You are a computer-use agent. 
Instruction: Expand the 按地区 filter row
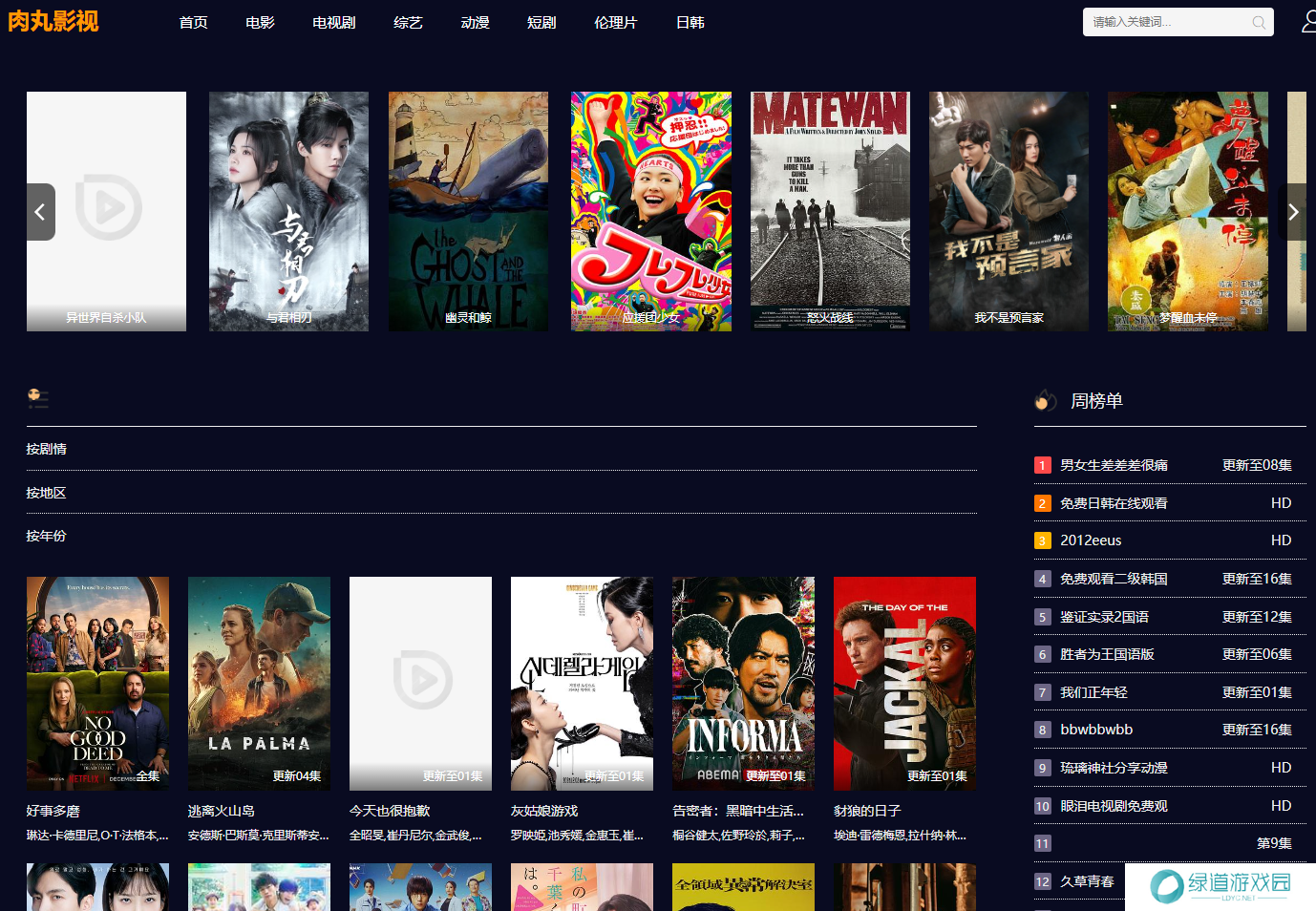coord(47,493)
